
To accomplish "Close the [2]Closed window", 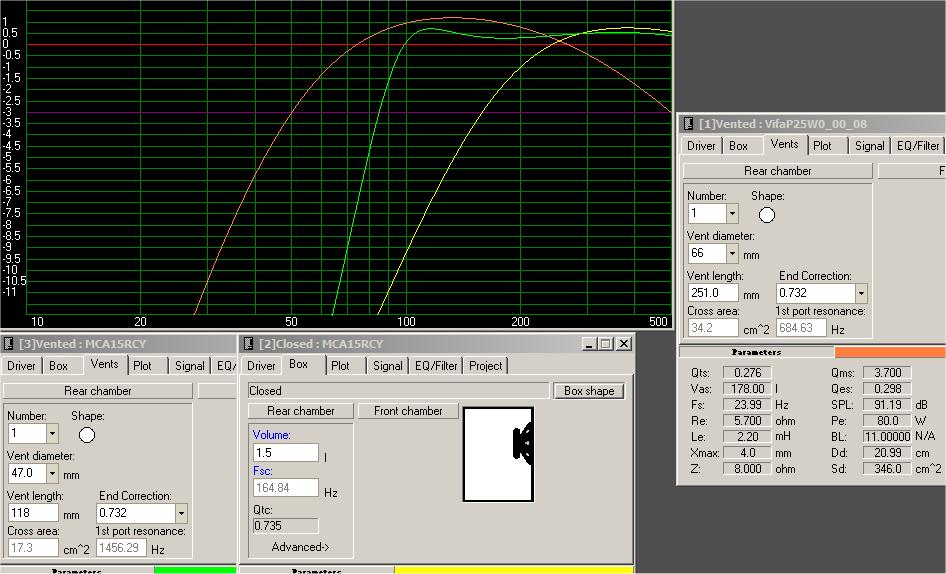I will (x=624, y=343).
